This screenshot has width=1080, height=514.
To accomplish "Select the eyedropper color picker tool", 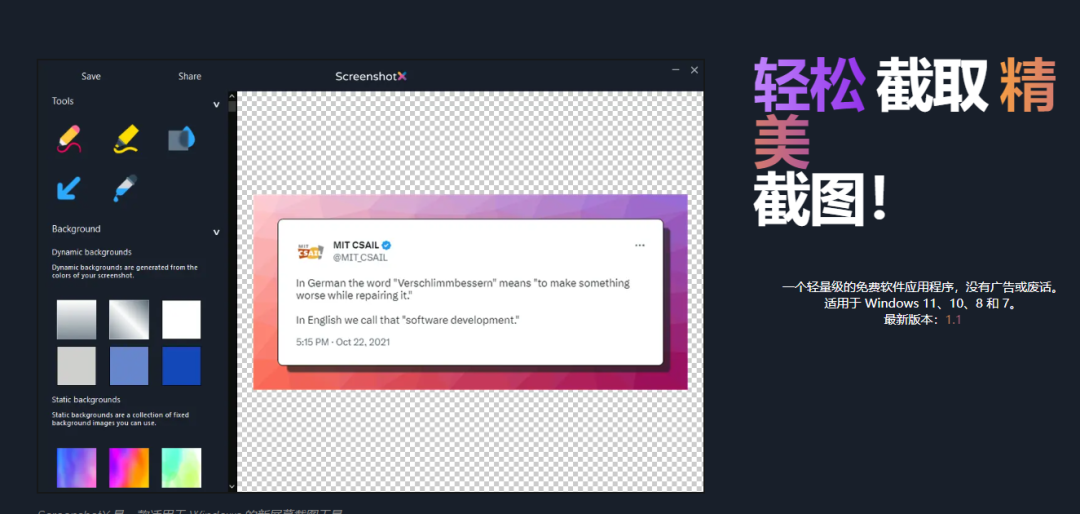I will (126, 187).
